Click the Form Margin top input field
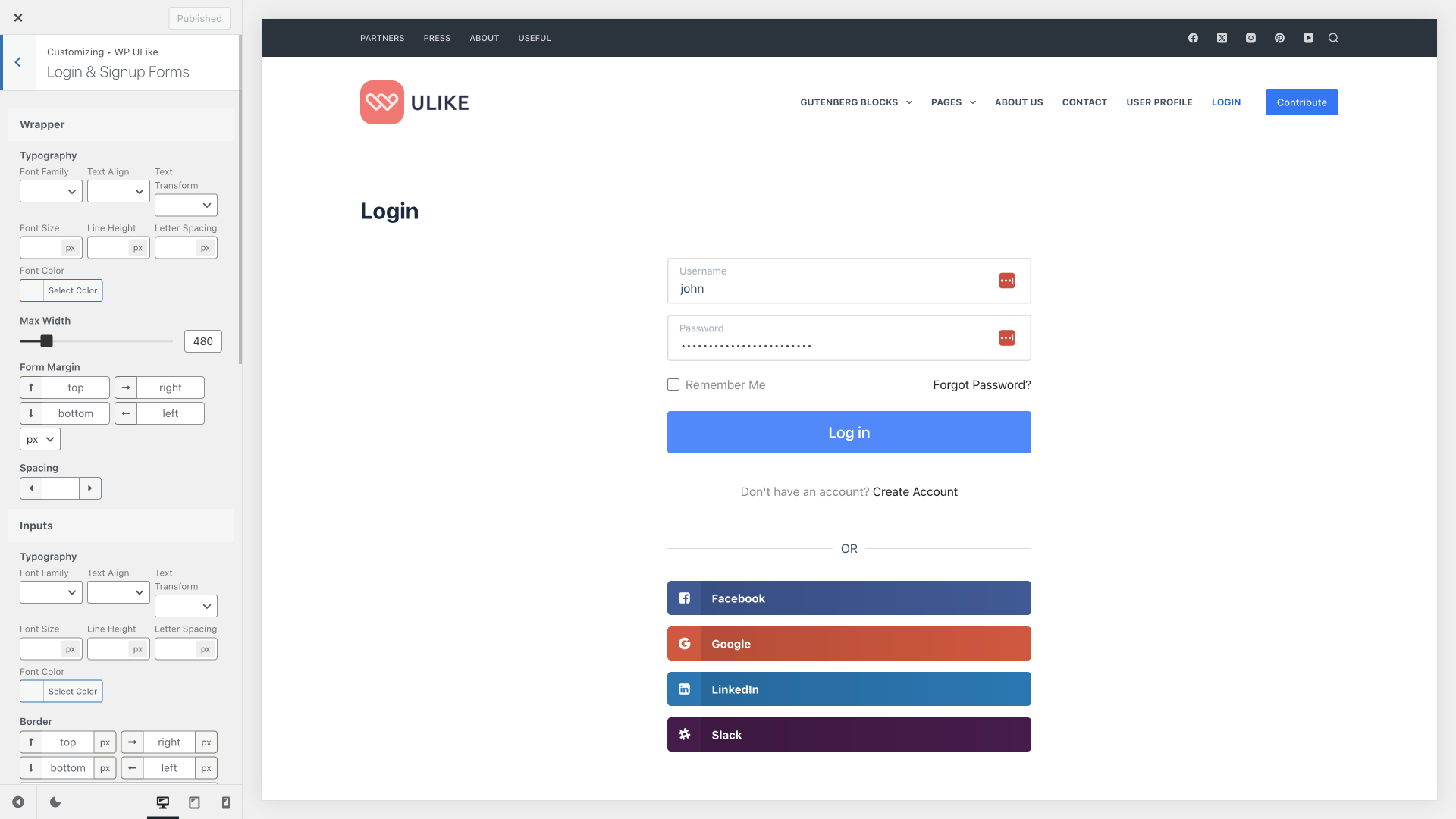 75,387
